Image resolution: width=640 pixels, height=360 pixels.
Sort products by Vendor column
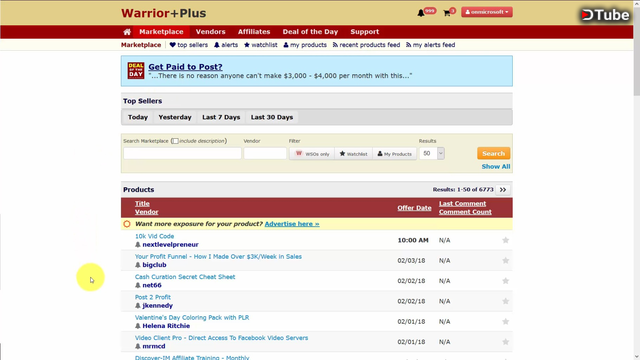click(147, 212)
